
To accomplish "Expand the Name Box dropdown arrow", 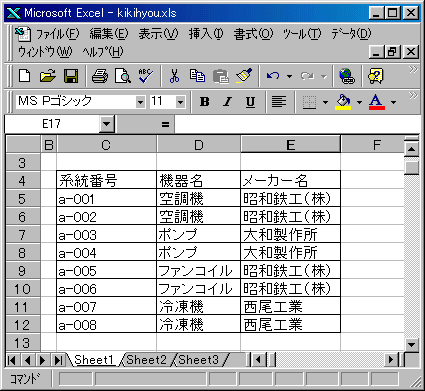I will [106, 124].
